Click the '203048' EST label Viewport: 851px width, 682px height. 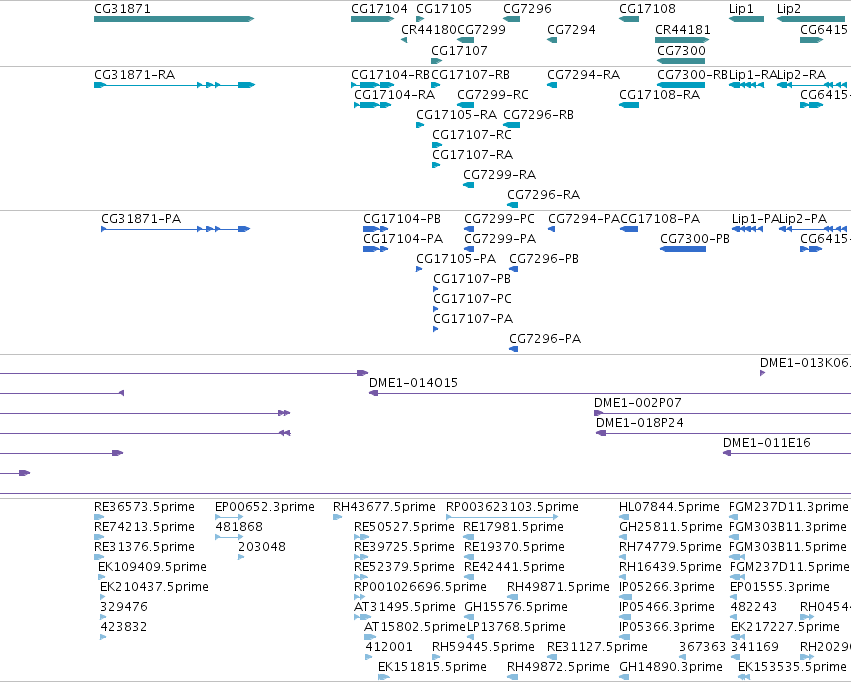262,547
